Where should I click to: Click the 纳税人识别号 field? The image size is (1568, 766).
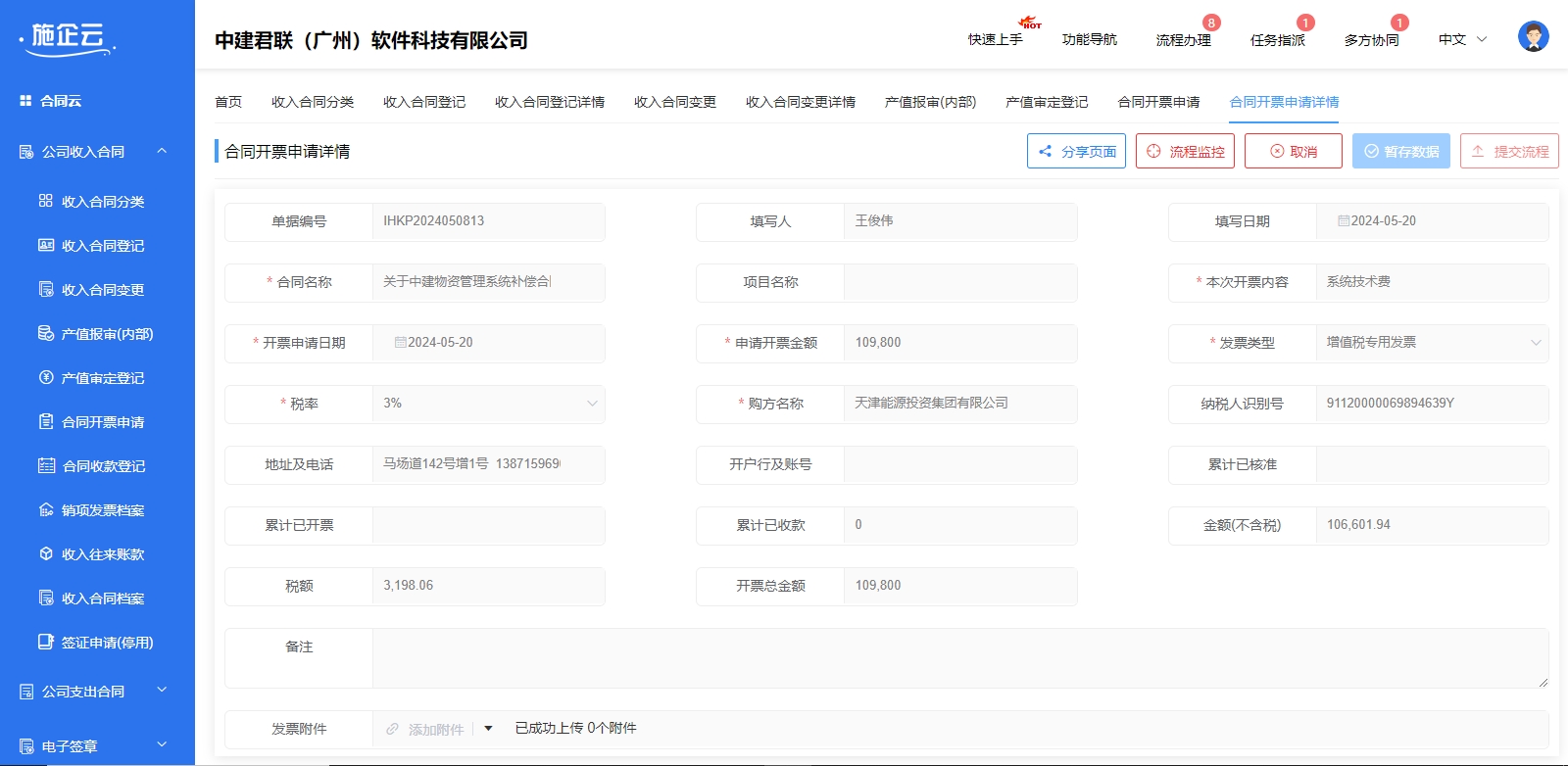[x=1432, y=404]
